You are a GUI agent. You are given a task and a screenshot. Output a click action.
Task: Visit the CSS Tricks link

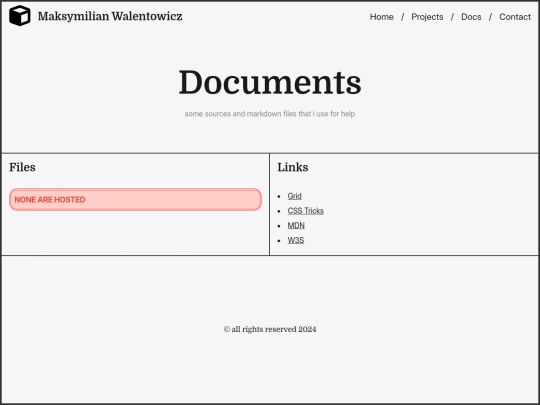[x=305, y=211]
